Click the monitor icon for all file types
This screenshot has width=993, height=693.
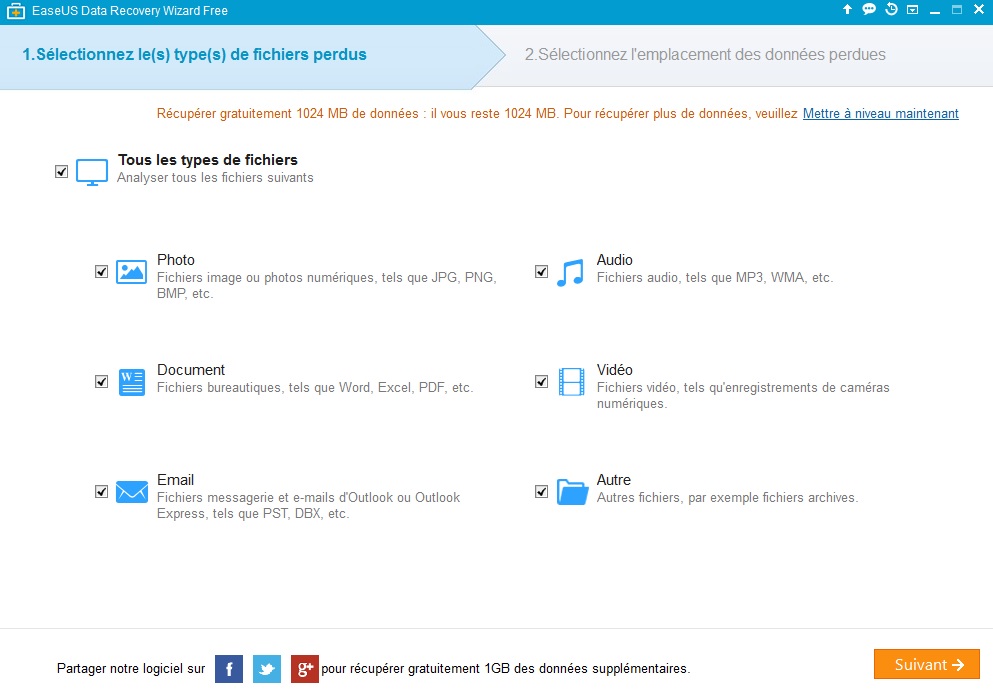92,172
